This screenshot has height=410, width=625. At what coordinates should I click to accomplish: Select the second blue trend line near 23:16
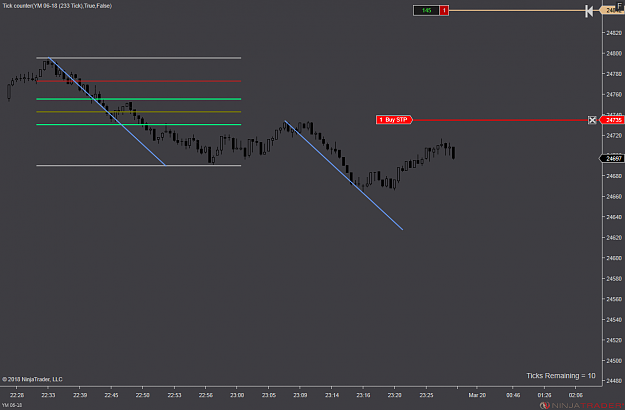click(x=344, y=175)
